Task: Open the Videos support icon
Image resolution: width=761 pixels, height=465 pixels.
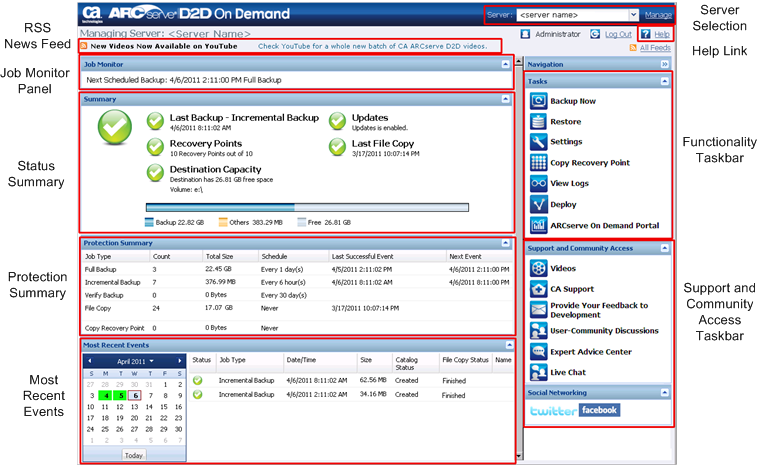Action: 538,268
